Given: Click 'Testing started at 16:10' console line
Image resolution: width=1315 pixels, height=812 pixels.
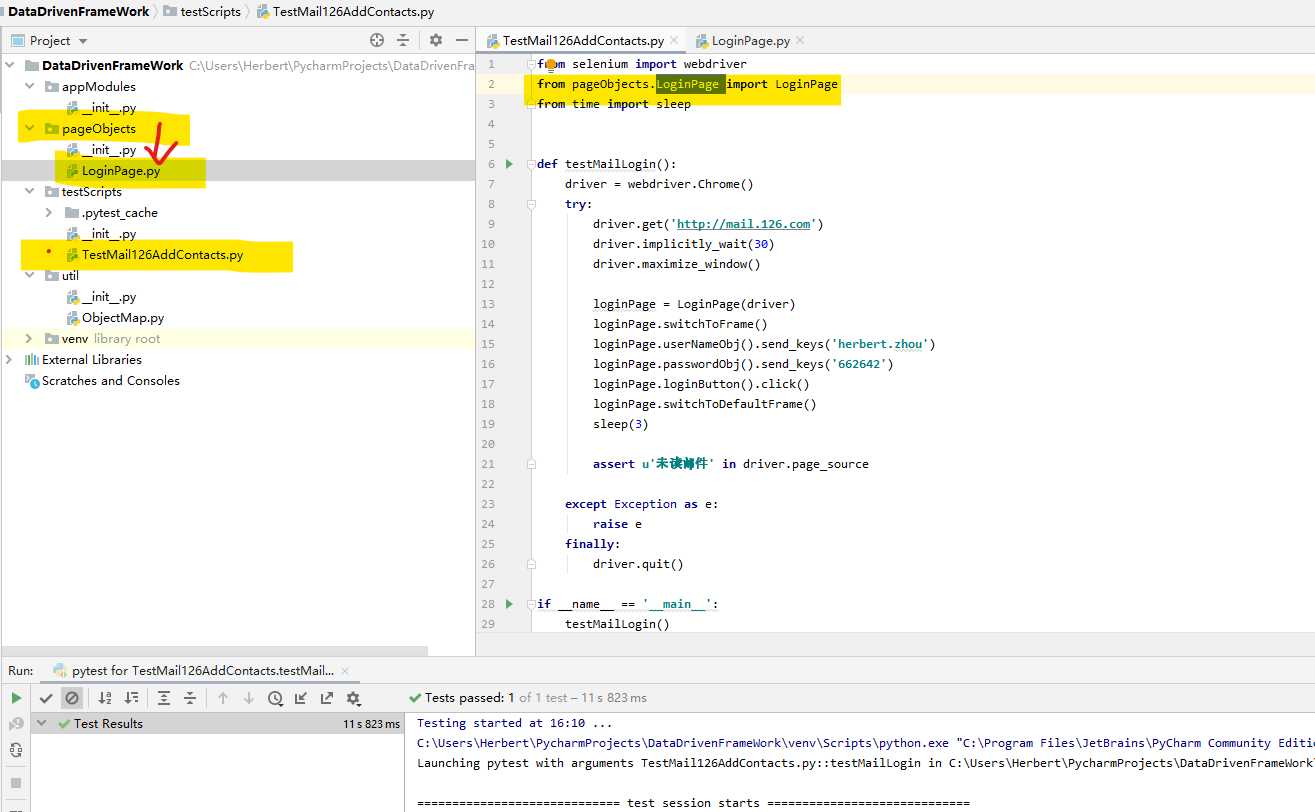Looking at the screenshot, I should (x=515, y=723).
